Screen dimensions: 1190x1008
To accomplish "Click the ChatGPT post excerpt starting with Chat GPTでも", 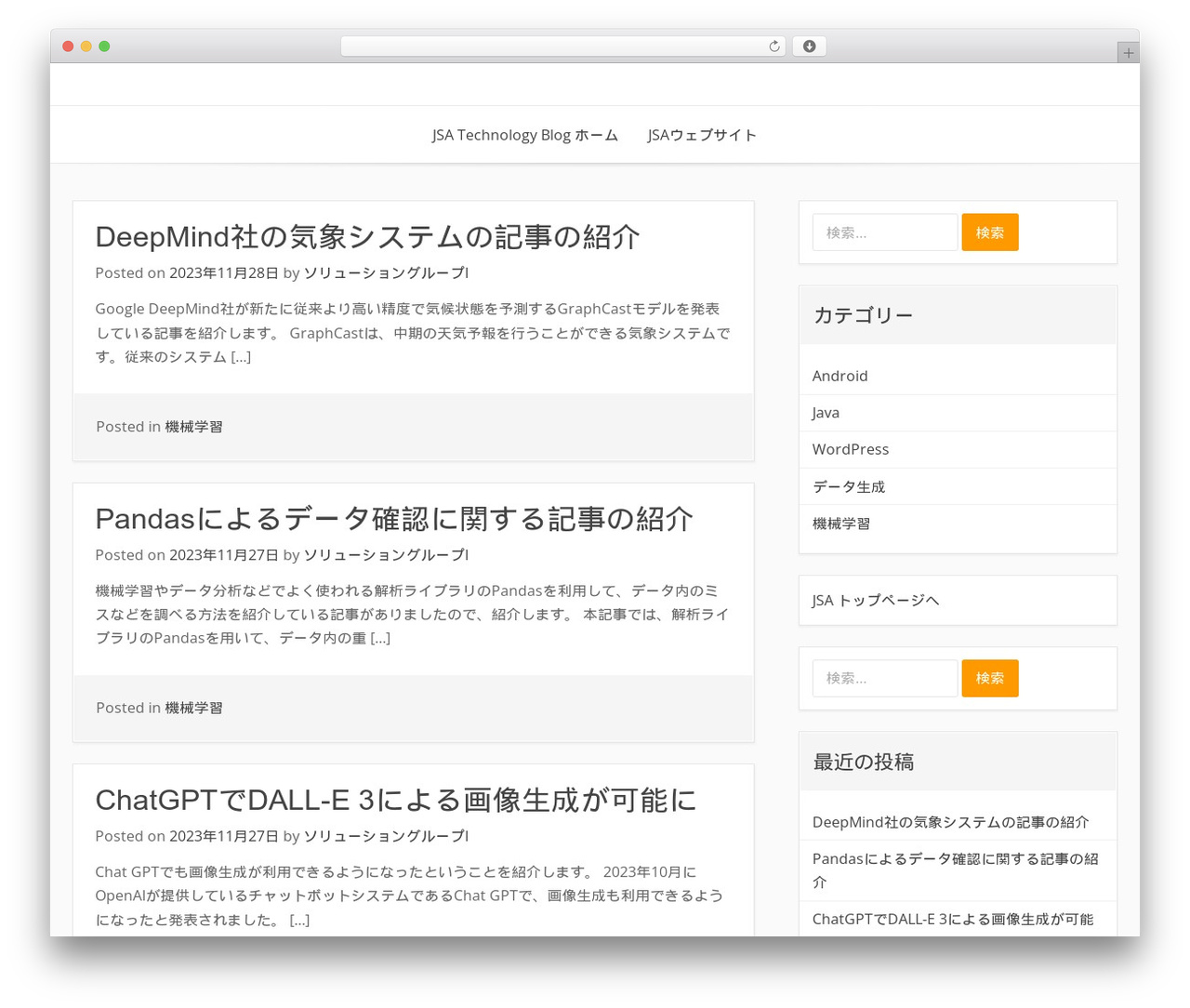I will pos(409,895).
